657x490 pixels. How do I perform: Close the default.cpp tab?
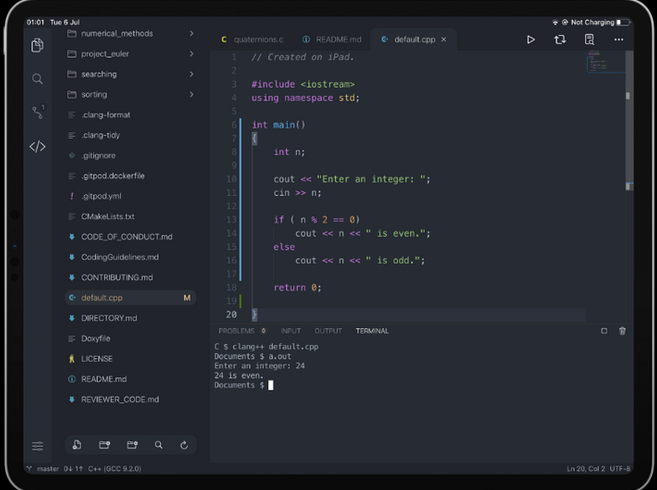(443, 39)
